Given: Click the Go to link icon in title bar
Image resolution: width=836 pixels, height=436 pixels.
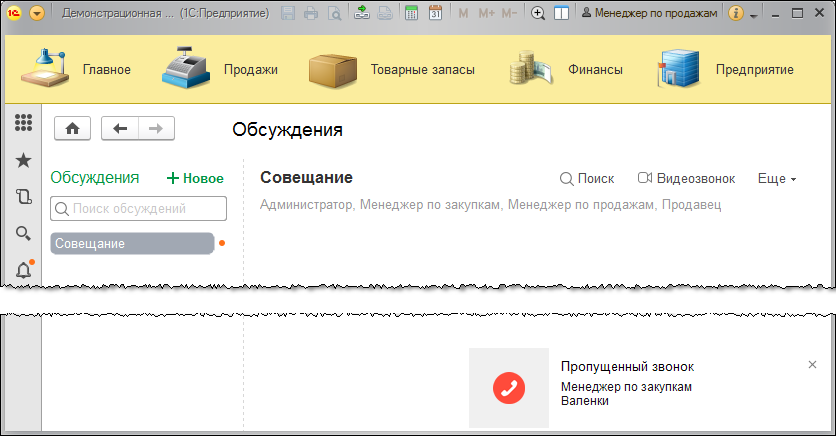Looking at the screenshot, I should (x=385, y=13).
